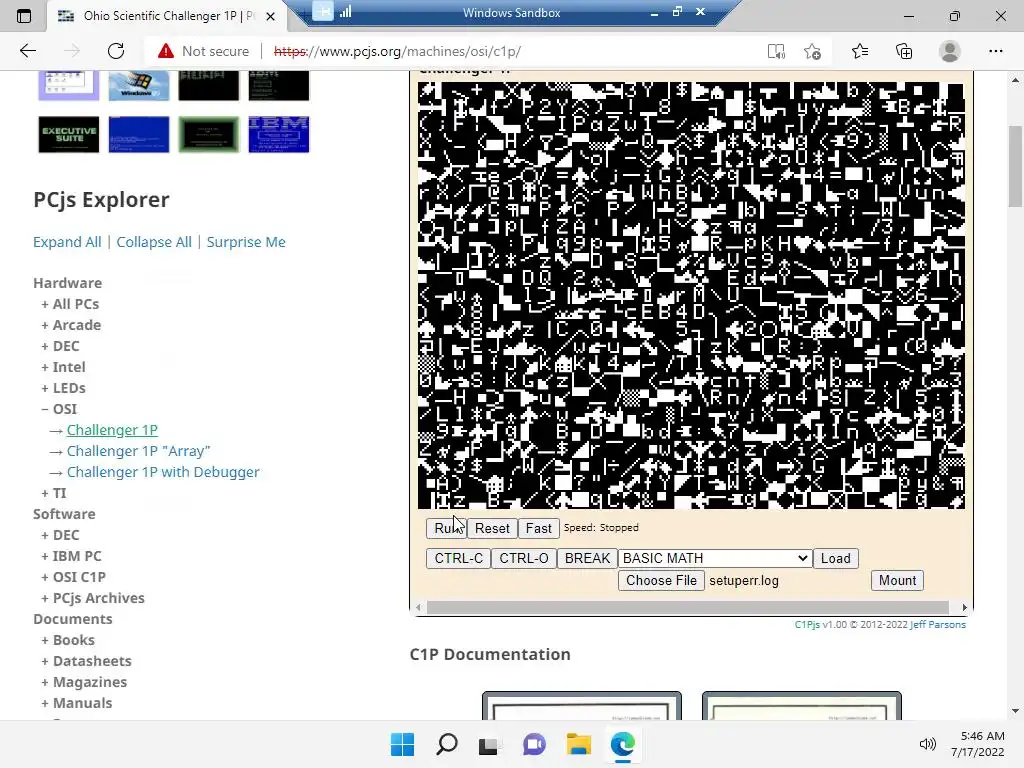1024x768 pixels.
Task: Expand the IBM PC software node
Action: 71,556
